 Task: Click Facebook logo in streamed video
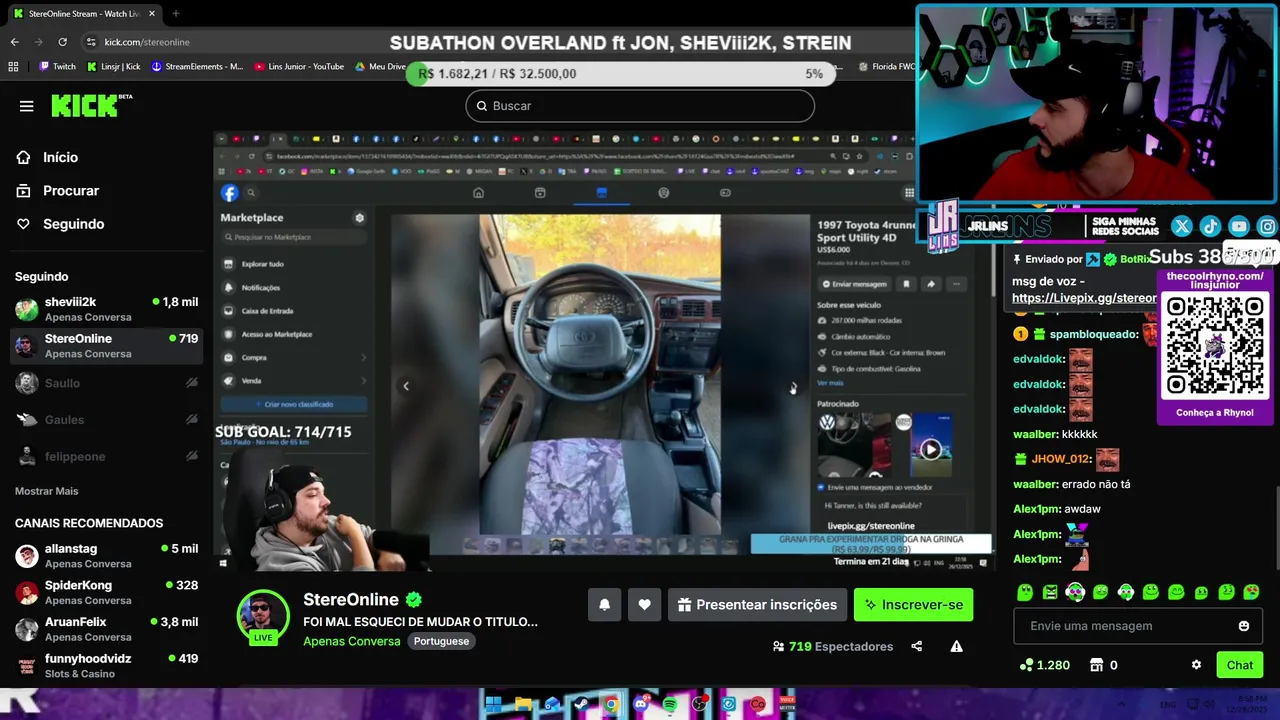point(229,193)
